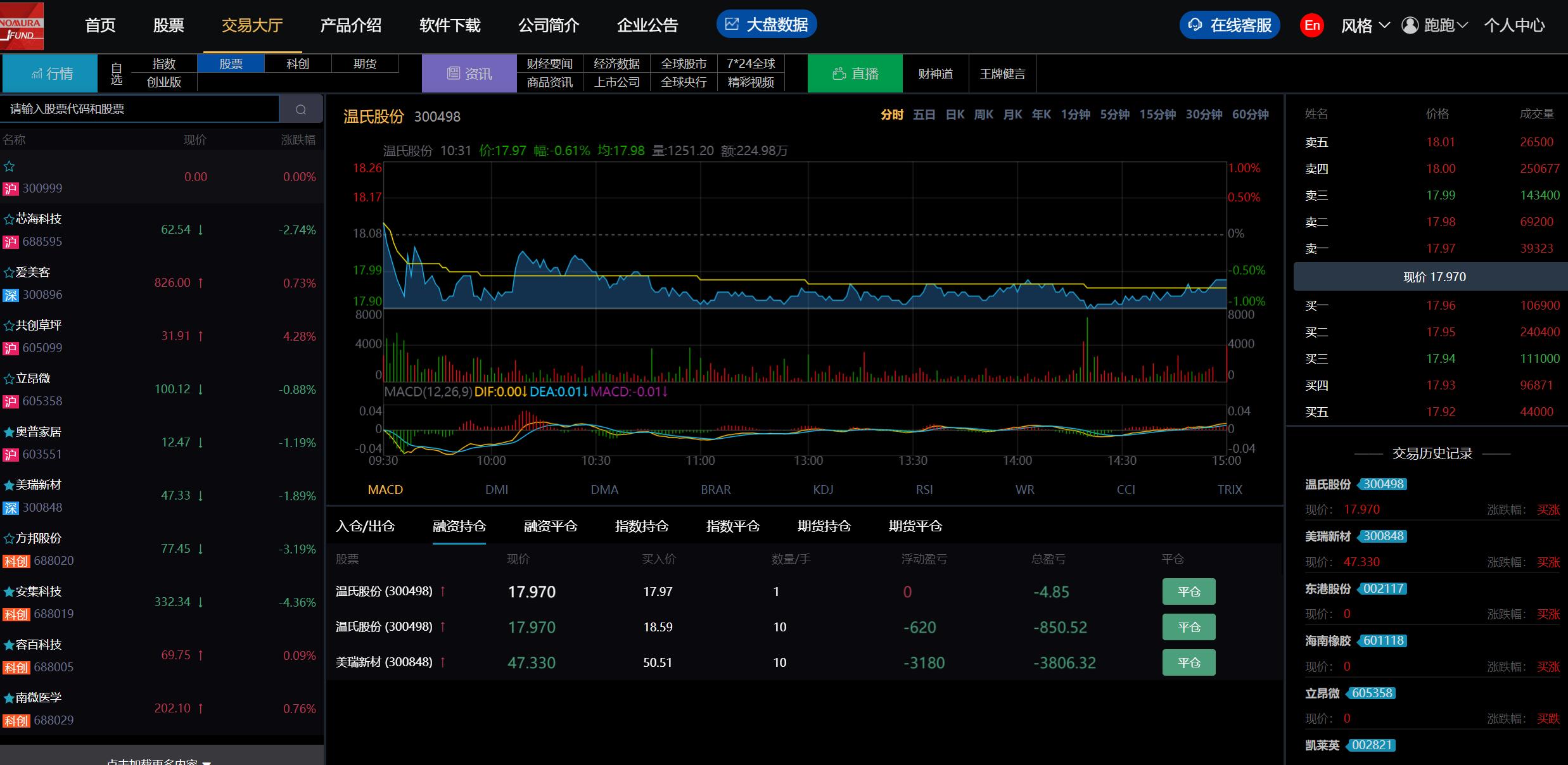Toggle favorite star for 方邦股份
Screen dimensions: 1568x765
(x=9, y=538)
